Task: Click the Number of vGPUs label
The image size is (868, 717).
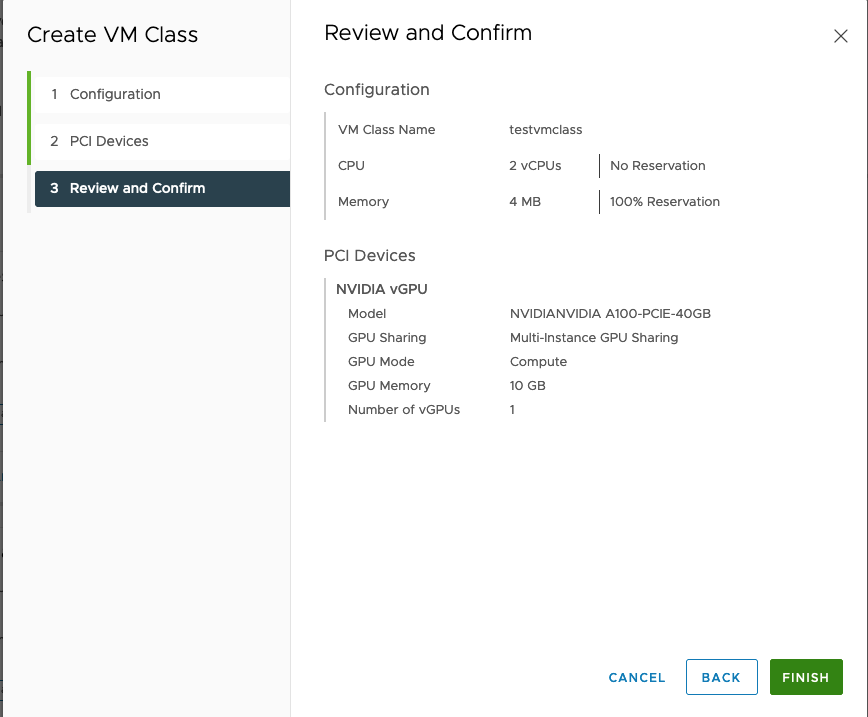Action: click(x=404, y=409)
